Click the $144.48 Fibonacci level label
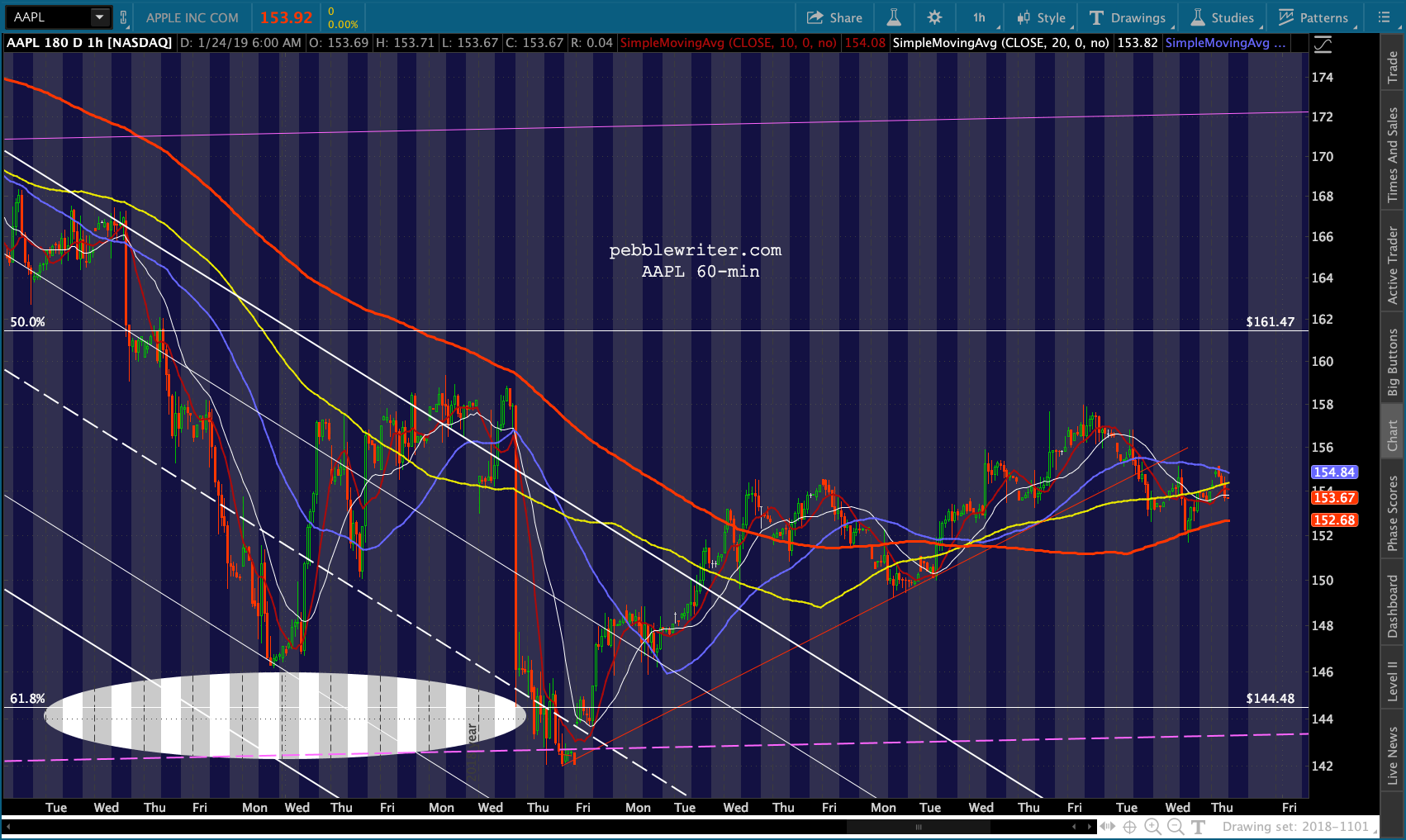Viewport: 1406px width, 840px height. [1270, 699]
